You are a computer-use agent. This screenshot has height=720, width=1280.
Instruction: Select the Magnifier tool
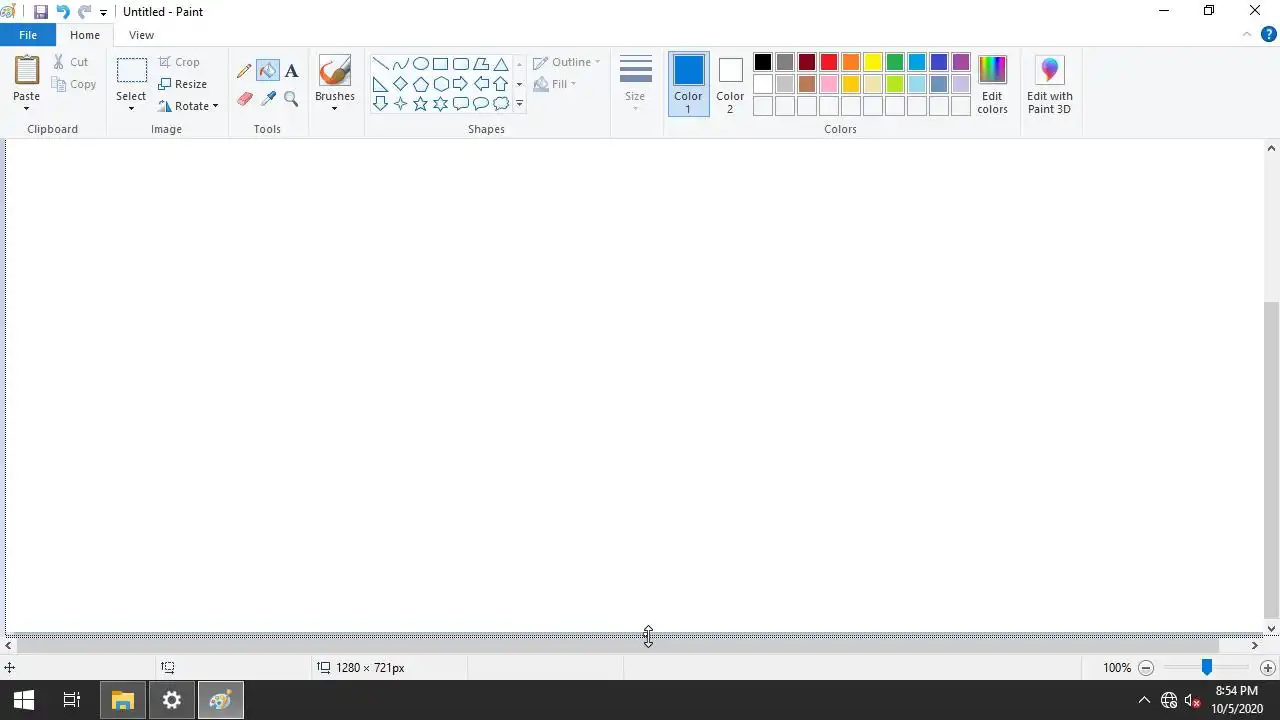pyautogui.click(x=291, y=98)
